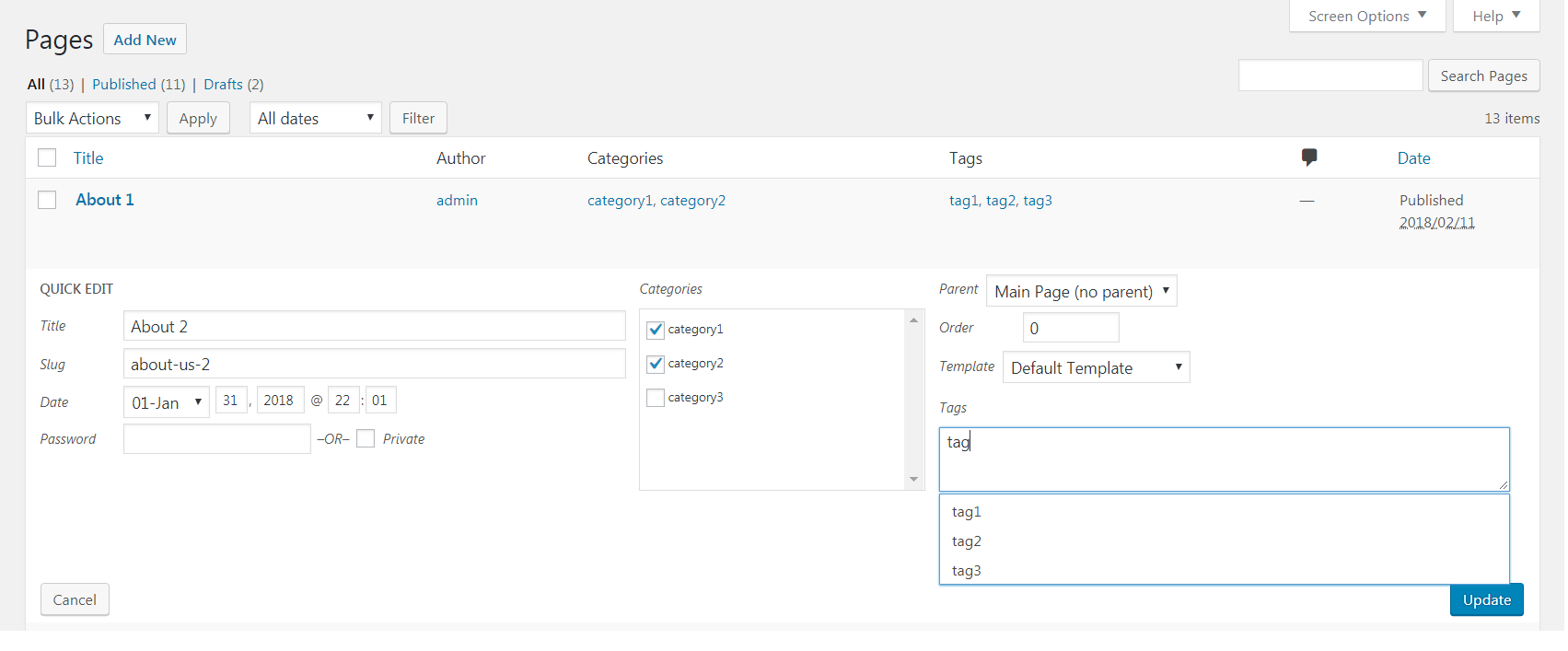
Task: Click into the search pages input field
Action: pos(1330,76)
